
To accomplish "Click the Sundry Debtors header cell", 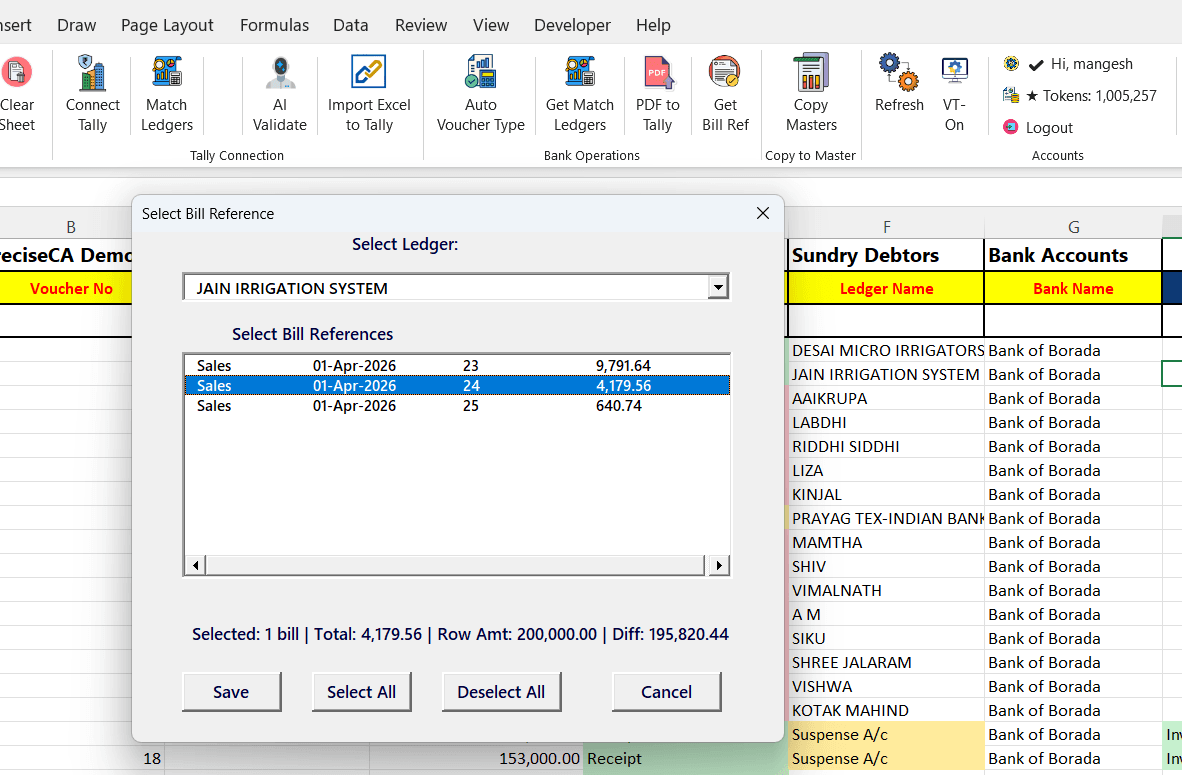I will [x=886, y=255].
